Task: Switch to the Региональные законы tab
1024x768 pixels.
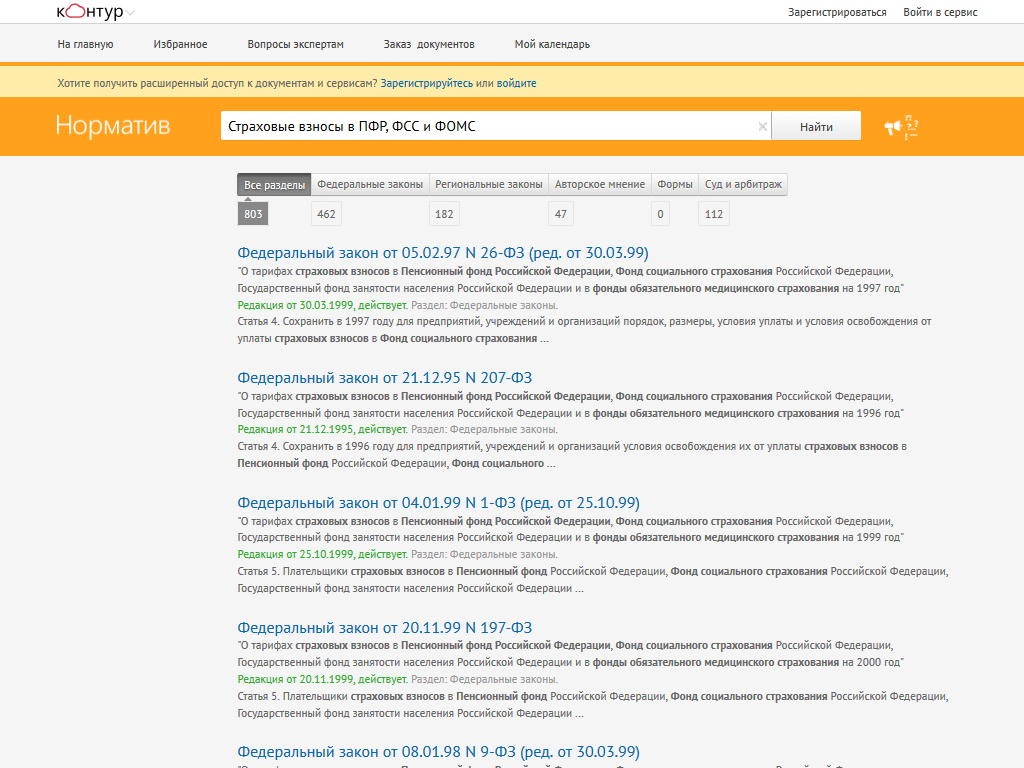Action: pyautogui.click(x=488, y=184)
